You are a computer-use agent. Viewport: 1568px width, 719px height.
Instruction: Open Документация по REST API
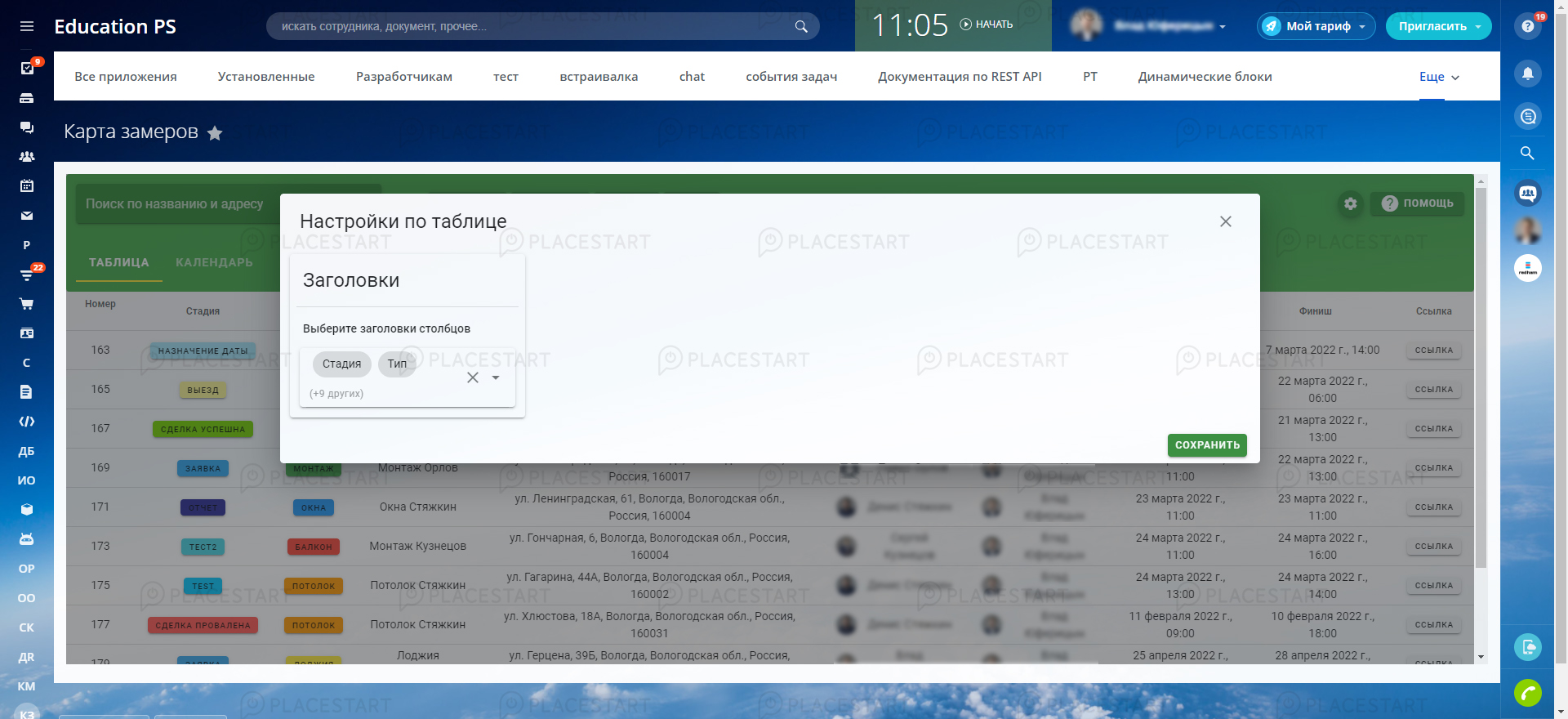[960, 77]
